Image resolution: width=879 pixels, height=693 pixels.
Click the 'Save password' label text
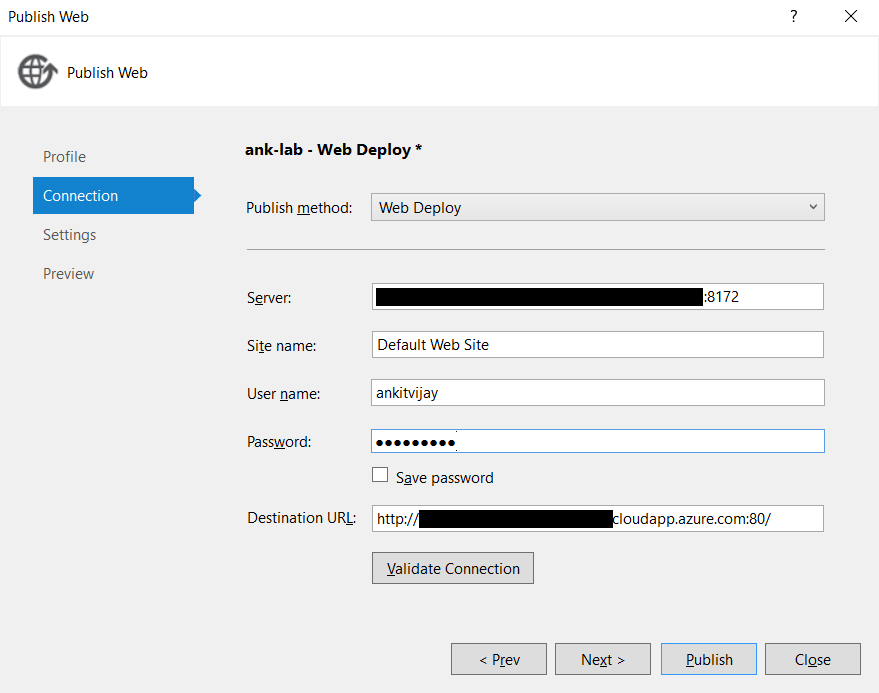point(445,478)
